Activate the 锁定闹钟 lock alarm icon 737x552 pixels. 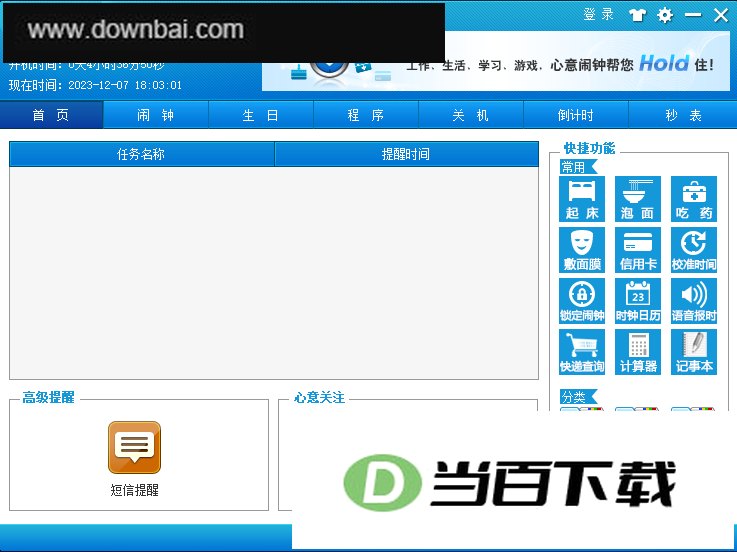click(x=582, y=301)
